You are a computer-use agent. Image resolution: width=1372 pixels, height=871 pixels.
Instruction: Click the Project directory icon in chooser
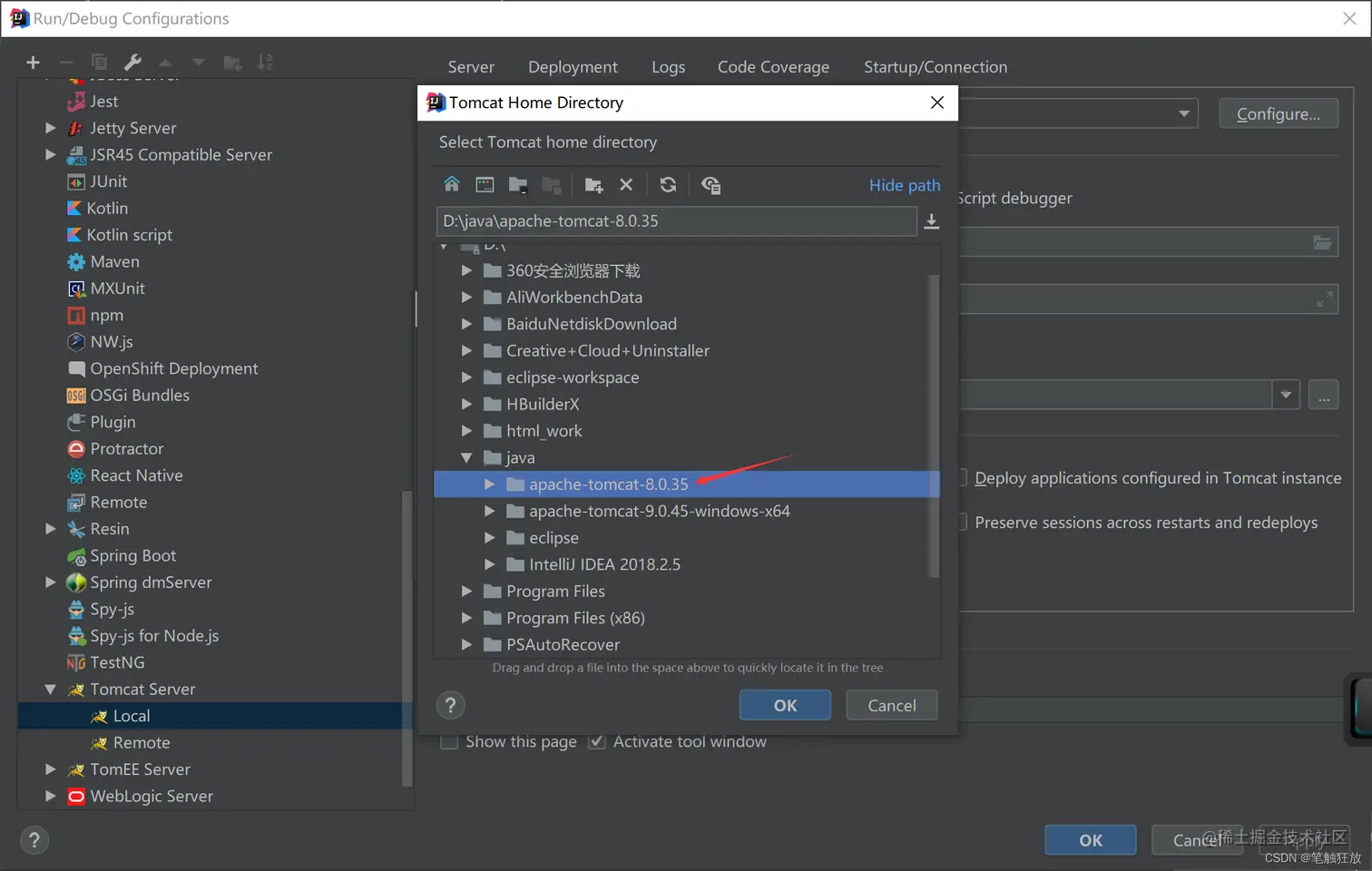click(x=518, y=185)
